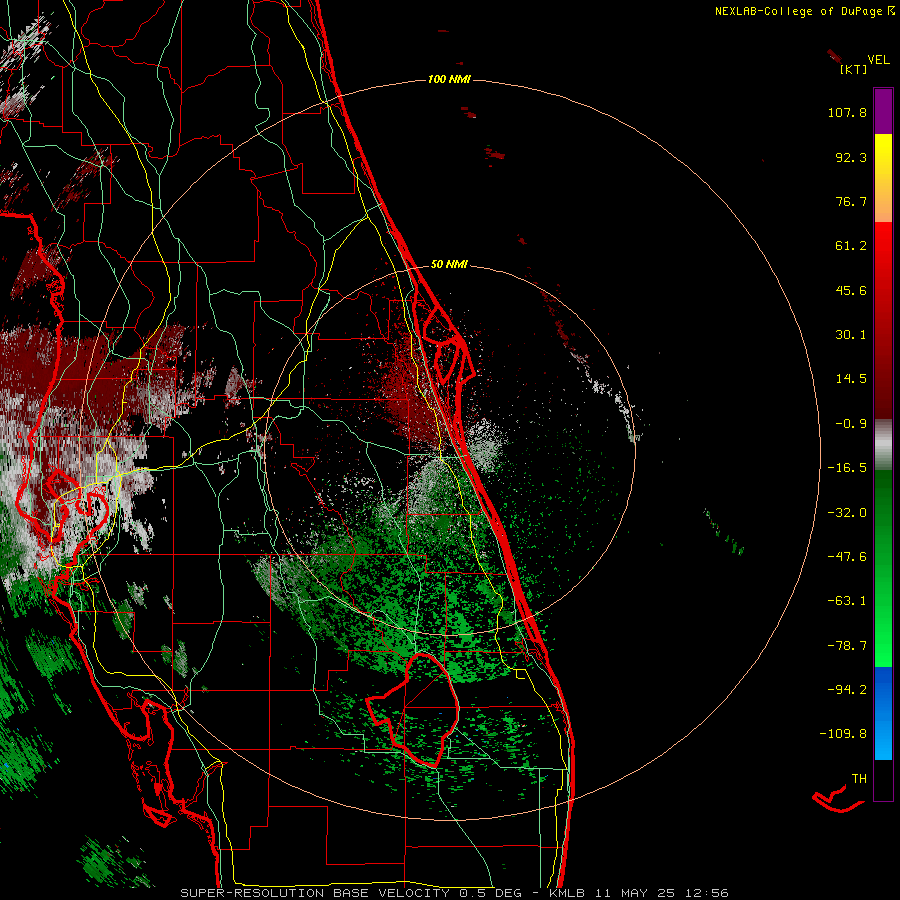Select the 30.1 velocity scale value
Screen dimensions: 900x900
(x=851, y=335)
